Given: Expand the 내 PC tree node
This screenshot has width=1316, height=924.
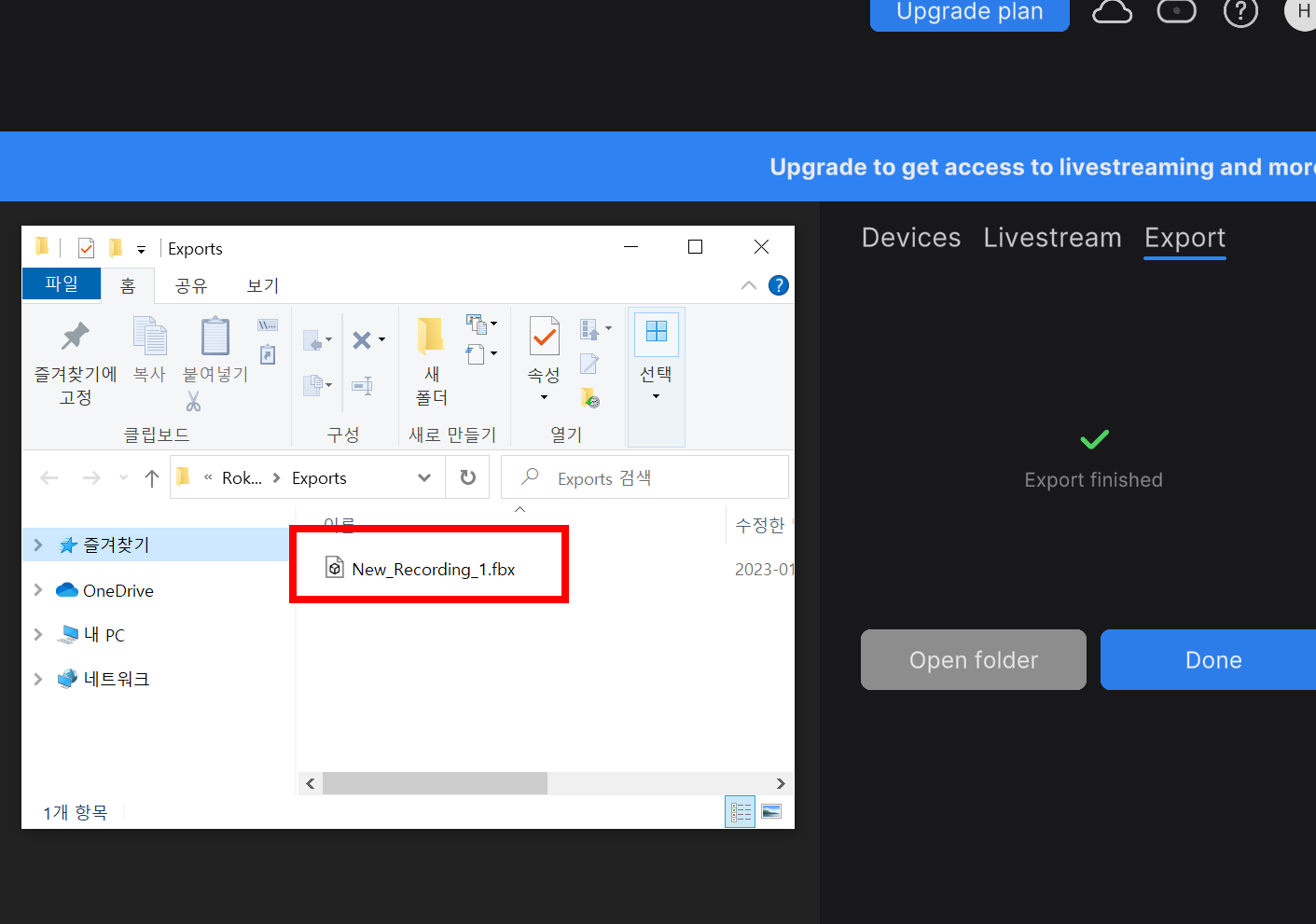Looking at the screenshot, I should [x=38, y=634].
